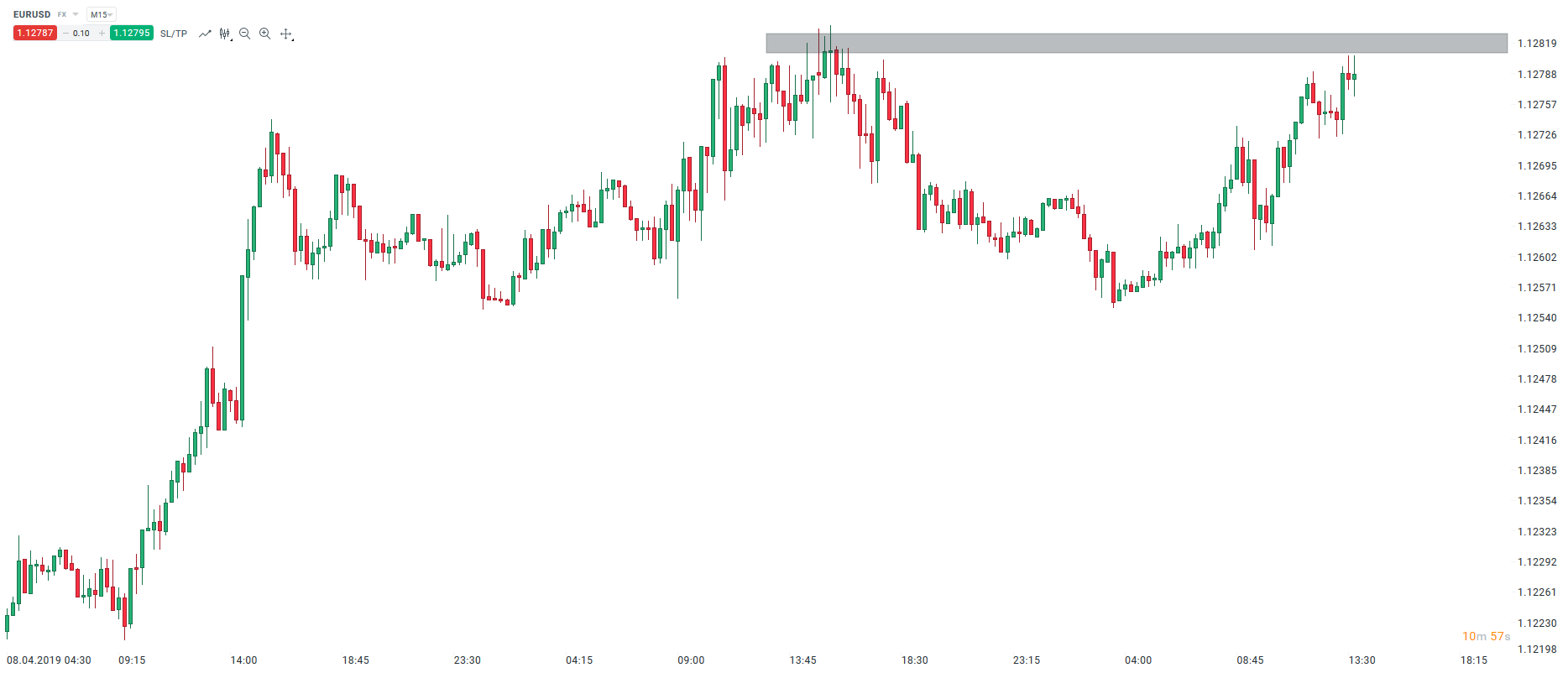Click the zoom out magnifier icon
The image size is (1568, 673).
pos(244,34)
